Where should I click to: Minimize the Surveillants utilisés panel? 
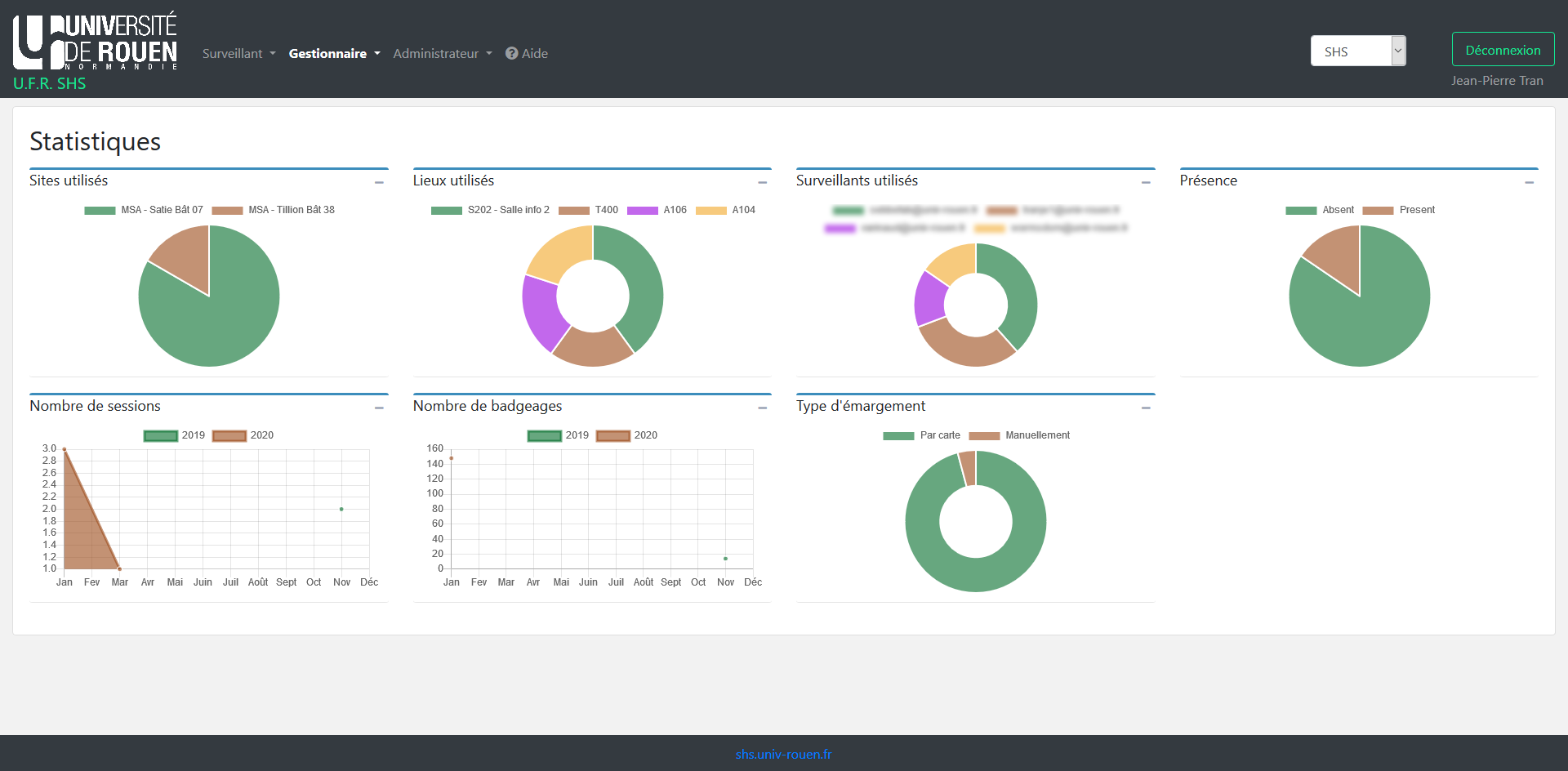(x=1146, y=182)
